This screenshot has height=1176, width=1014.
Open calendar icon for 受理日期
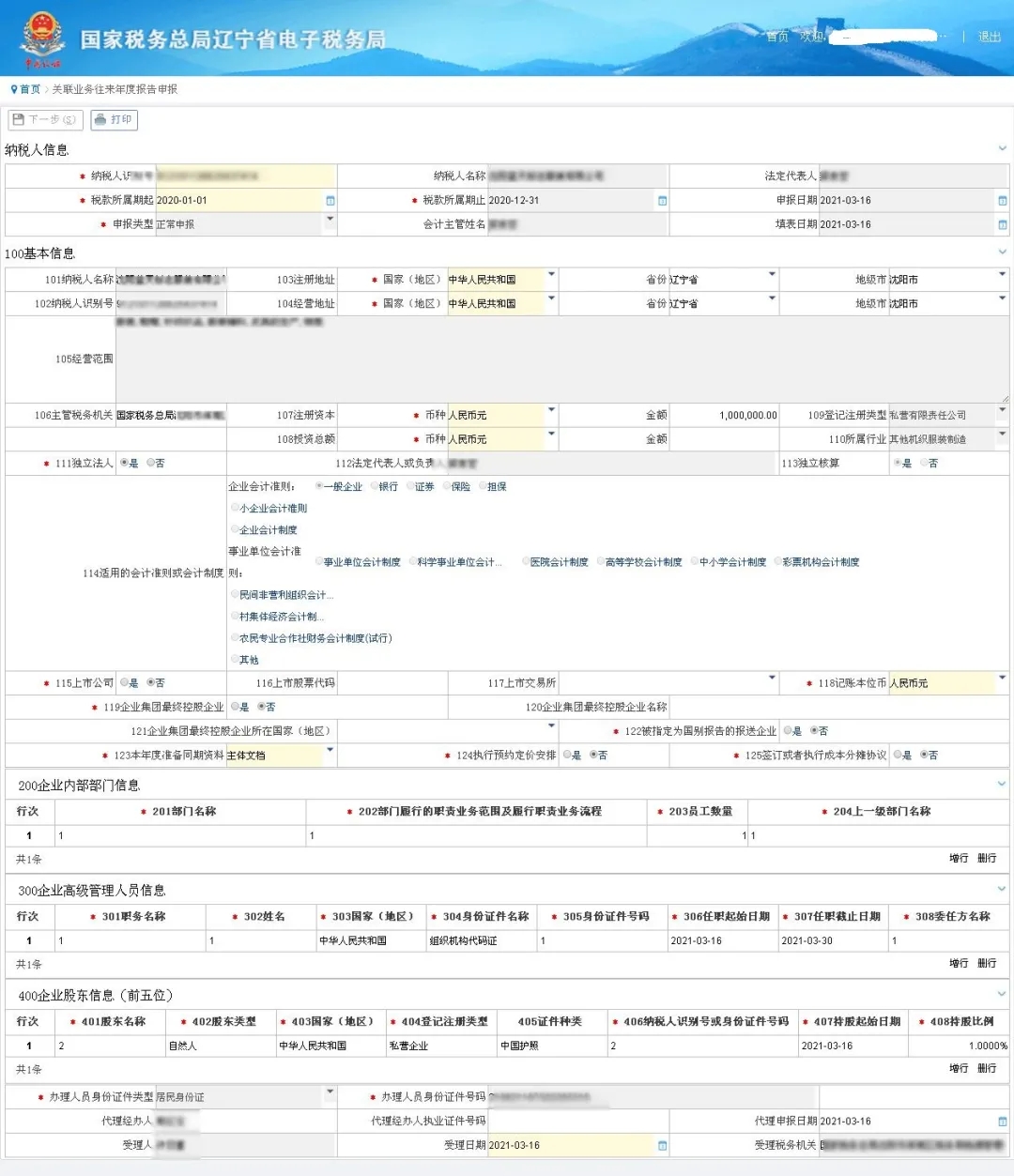tap(662, 1146)
